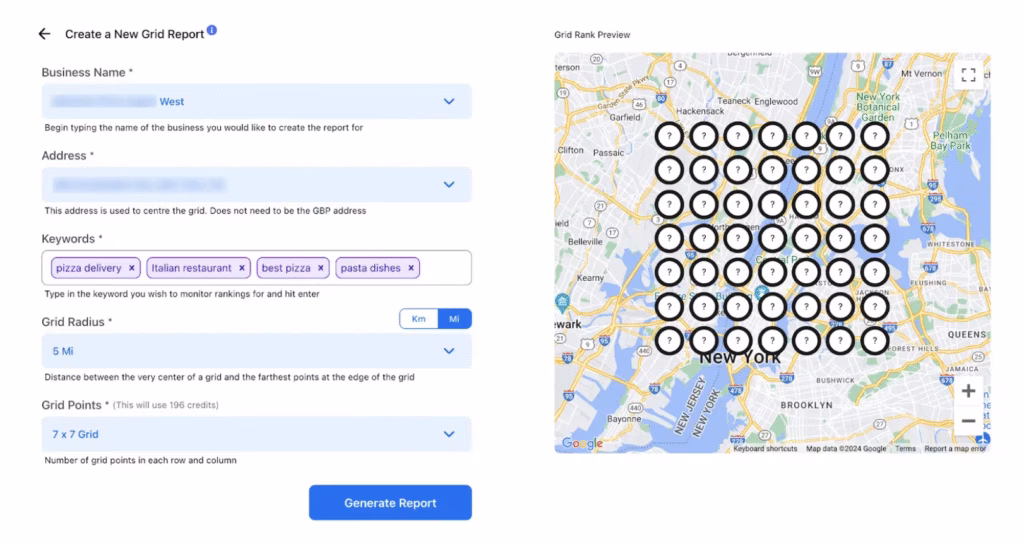Remove the pasta dishes keyword tag
The image size is (1024, 544).
coord(411,268)
